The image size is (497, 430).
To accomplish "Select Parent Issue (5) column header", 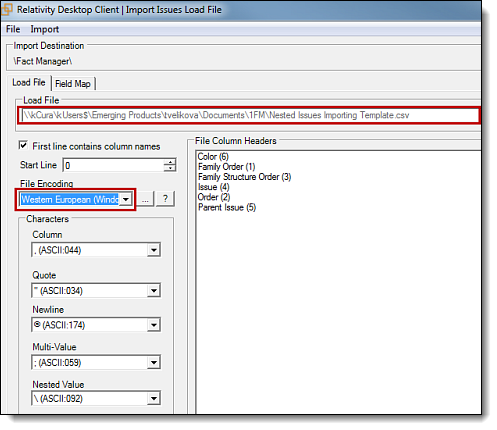I will coord(227,207).
